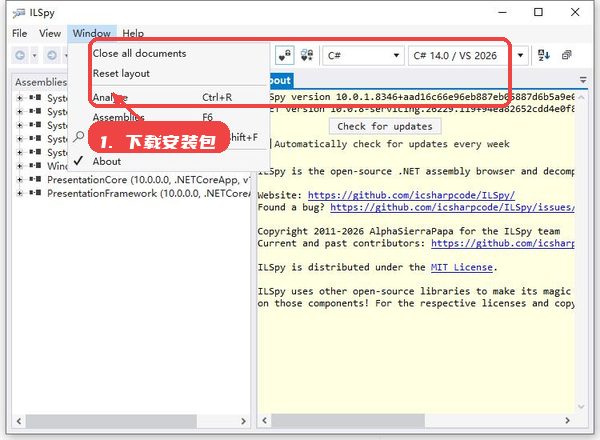Expand the assembly node starting with Winc

click(20, 166)
